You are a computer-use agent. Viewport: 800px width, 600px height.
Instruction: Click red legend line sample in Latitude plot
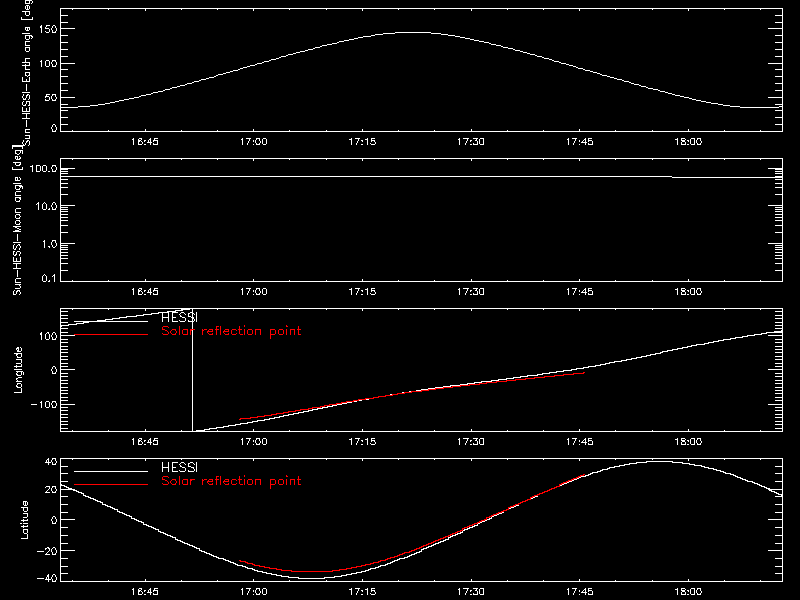click(x=111, y=485)
